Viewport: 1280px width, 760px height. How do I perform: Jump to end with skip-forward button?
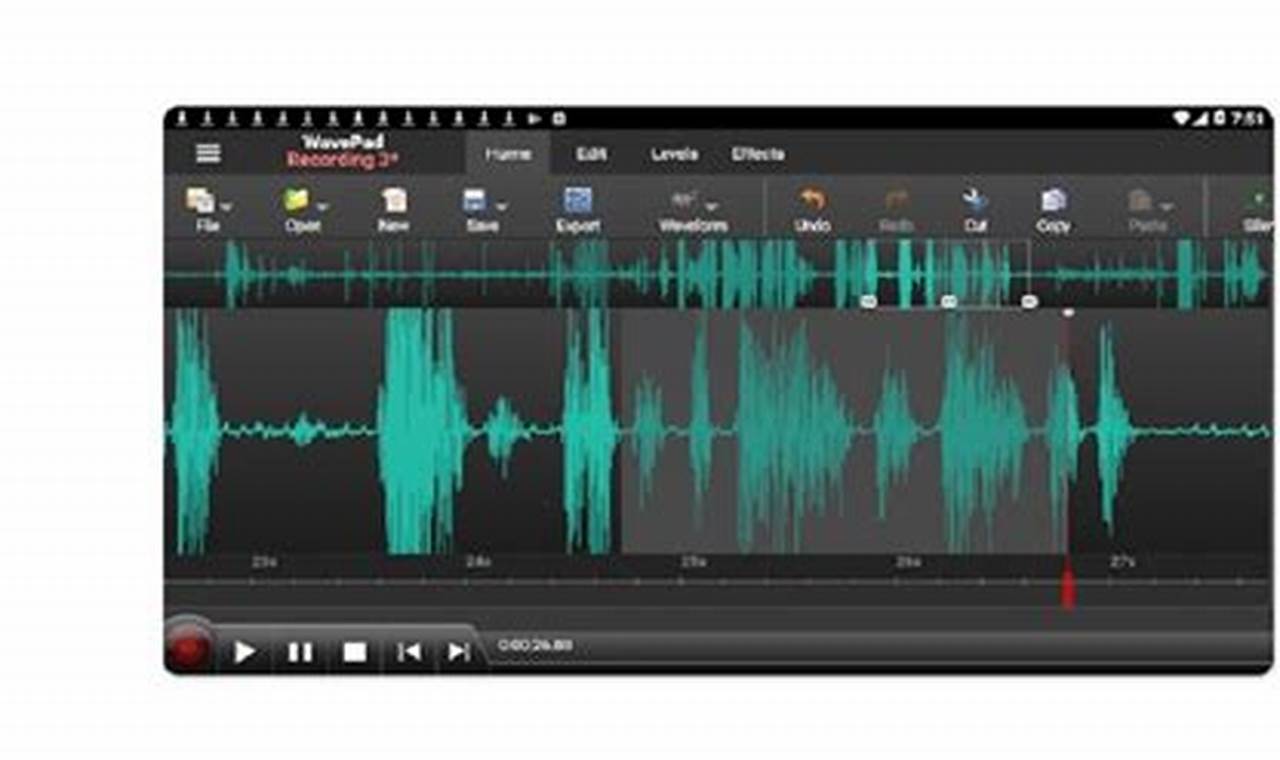pyautogui.click(x=459, y=652)
